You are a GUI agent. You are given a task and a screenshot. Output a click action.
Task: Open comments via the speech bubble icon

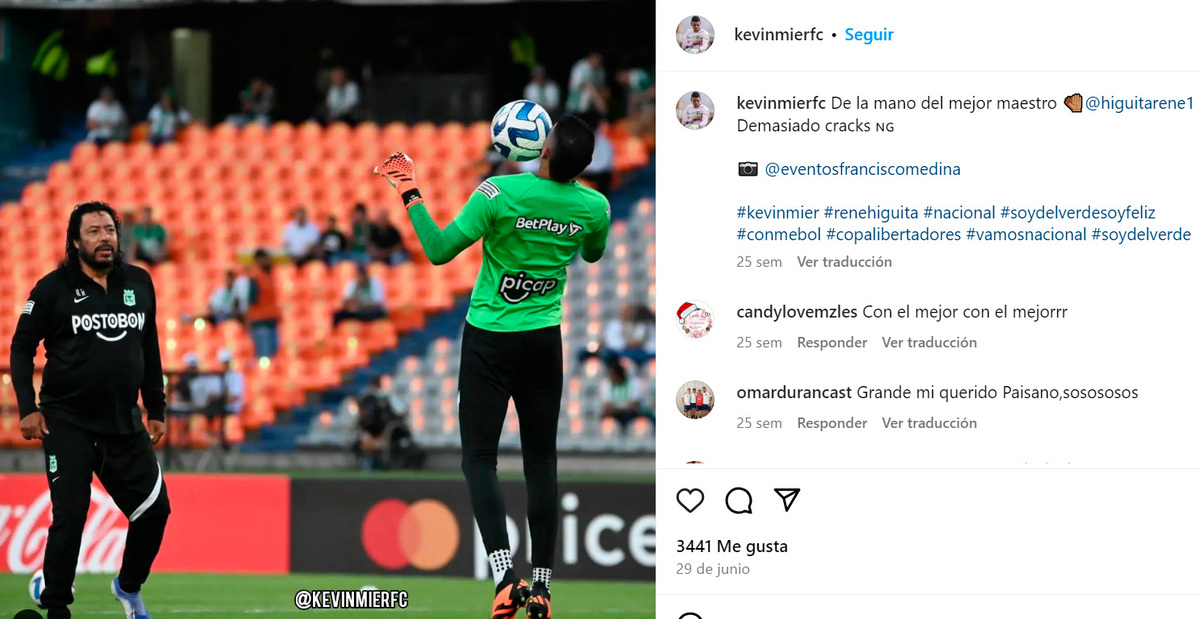tap(739, 500)
